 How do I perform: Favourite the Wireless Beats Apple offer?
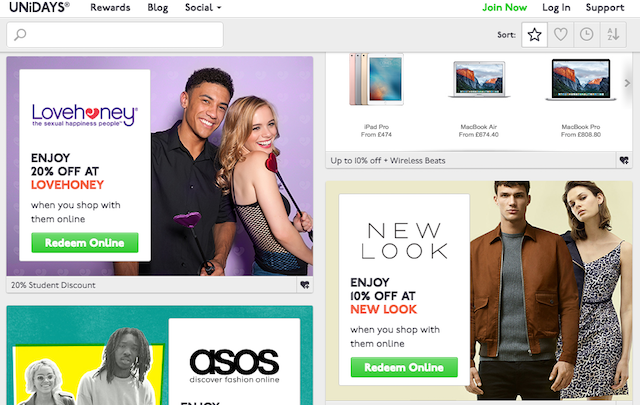pos(624,160)
